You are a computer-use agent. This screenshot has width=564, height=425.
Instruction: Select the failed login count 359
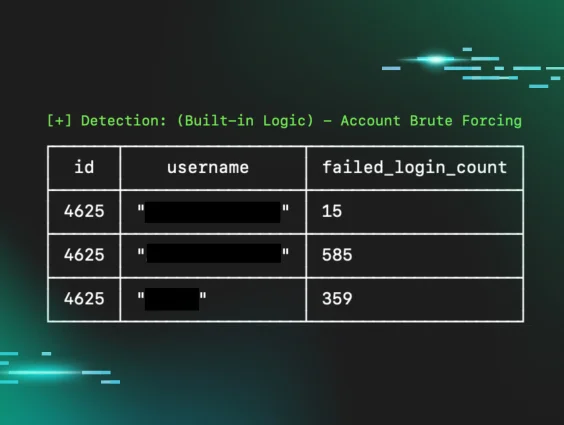pyautogui.click(x=337, y=299)
